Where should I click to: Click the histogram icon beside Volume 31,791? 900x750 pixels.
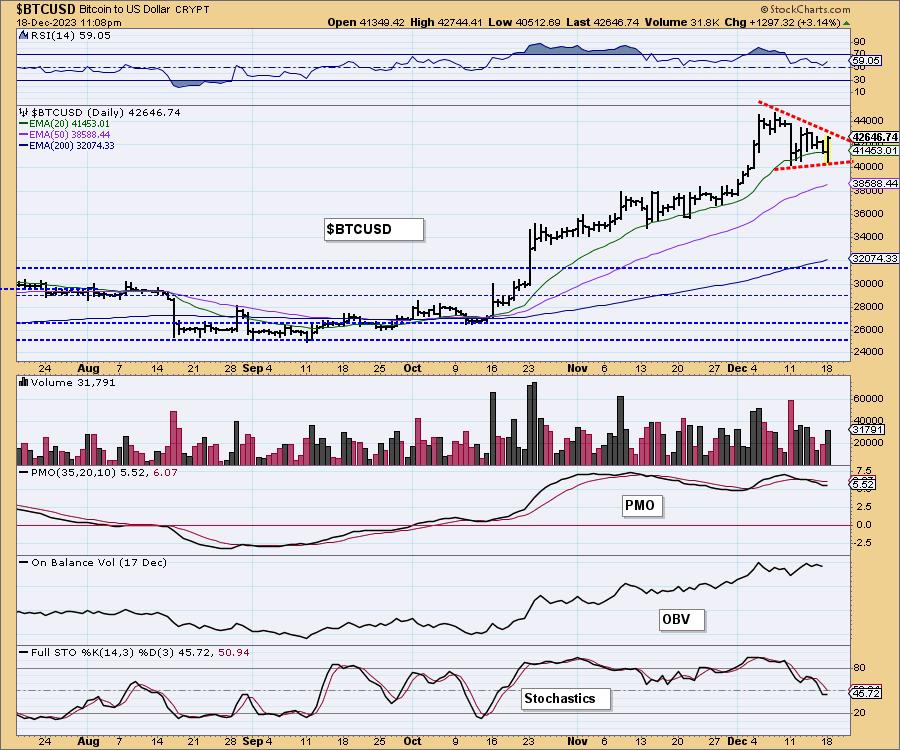24,382
